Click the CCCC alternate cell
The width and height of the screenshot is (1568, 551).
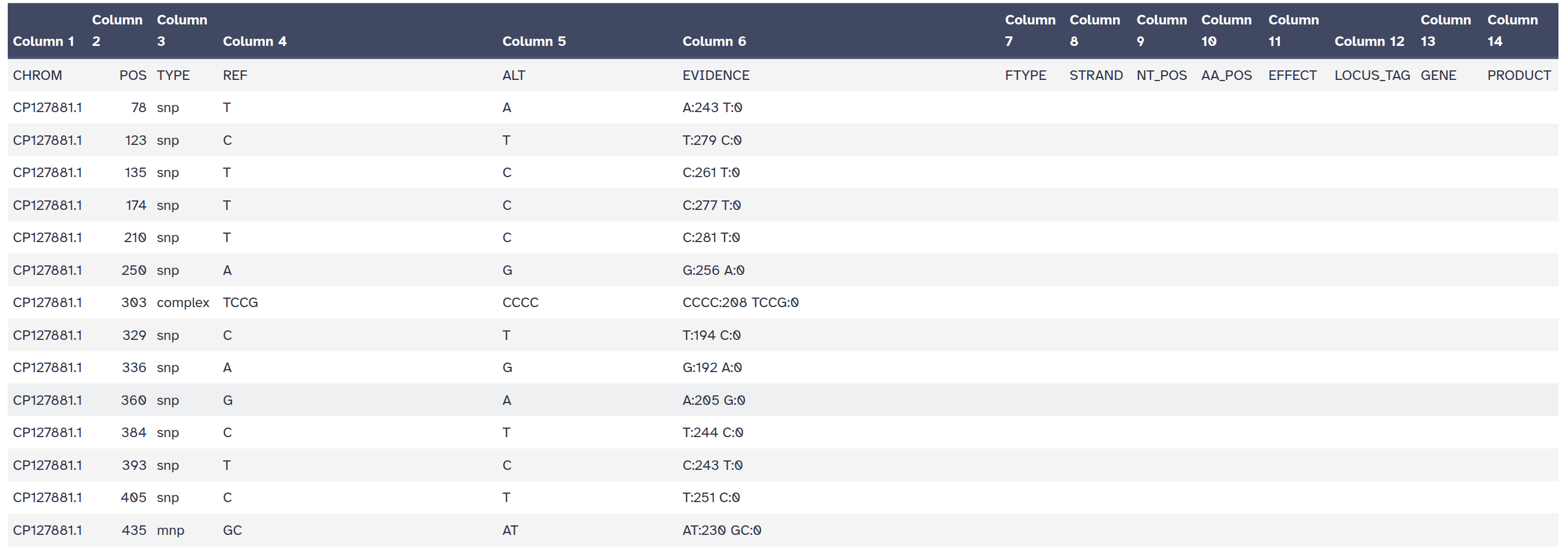coord(520,302)
